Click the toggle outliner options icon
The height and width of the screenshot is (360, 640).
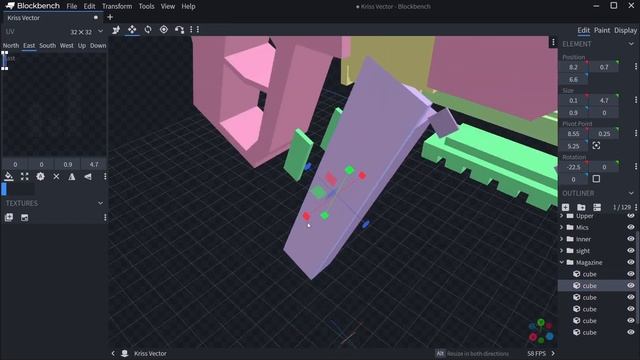[597, 207]
